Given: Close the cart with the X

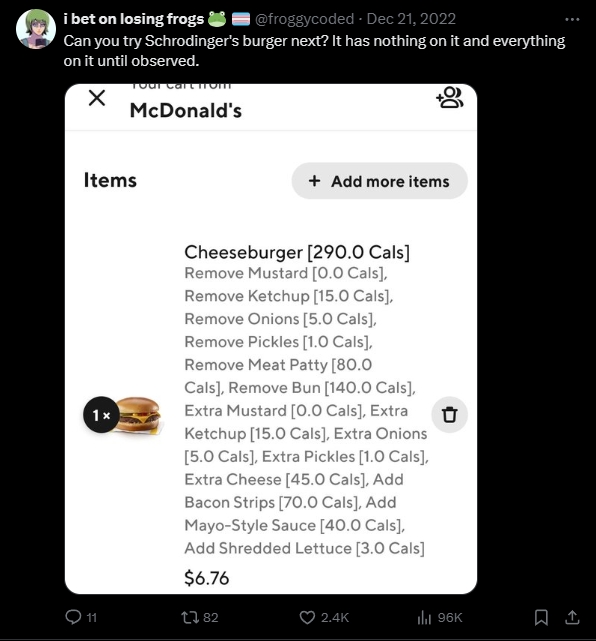Looking at the screenshot, I should (x=97, y=98).
